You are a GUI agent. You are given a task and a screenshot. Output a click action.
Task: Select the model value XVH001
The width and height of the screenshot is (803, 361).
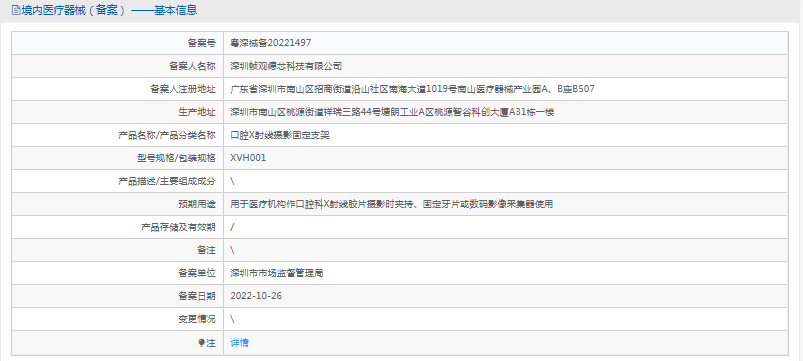coord(248,158)
